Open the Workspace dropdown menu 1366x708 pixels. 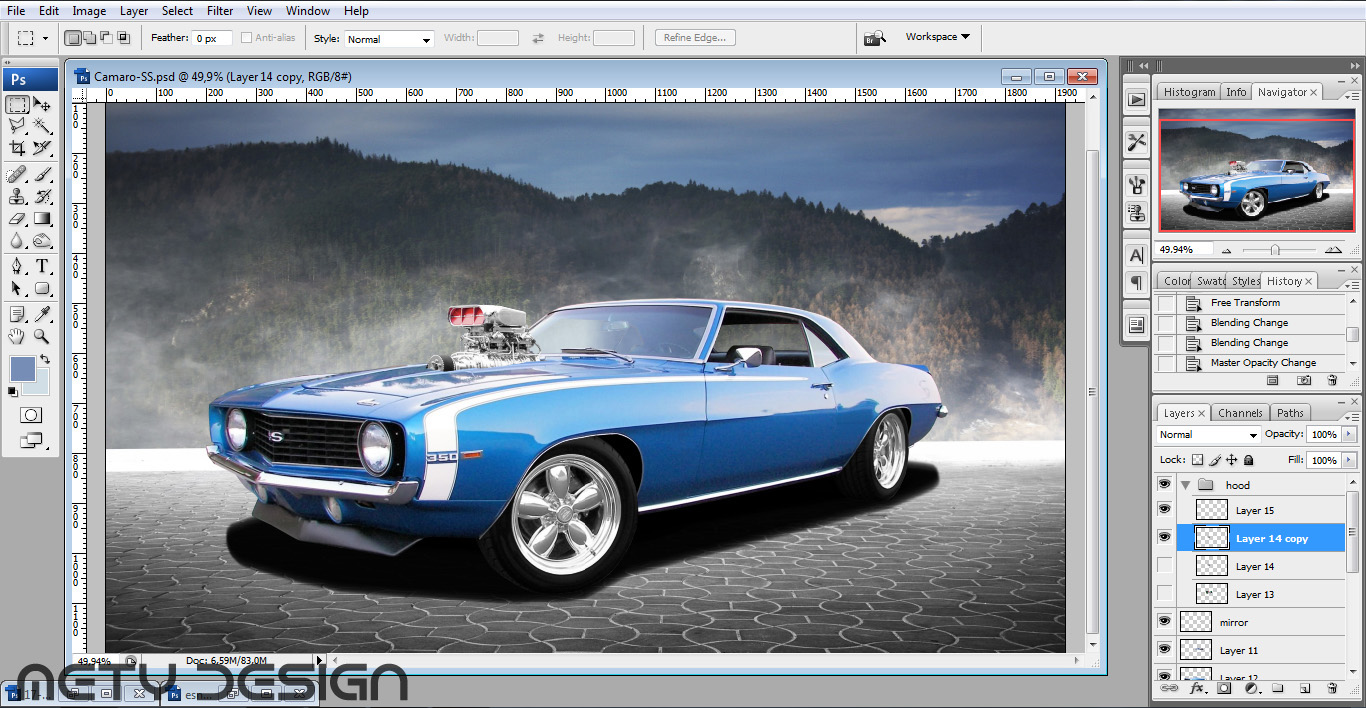tap(937, 37)
